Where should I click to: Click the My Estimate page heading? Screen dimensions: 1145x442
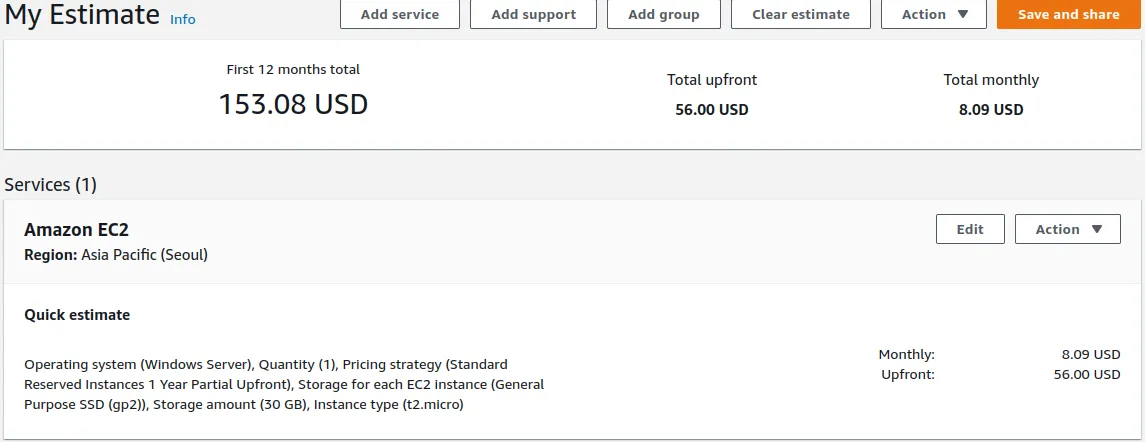[x=83, y=15]
